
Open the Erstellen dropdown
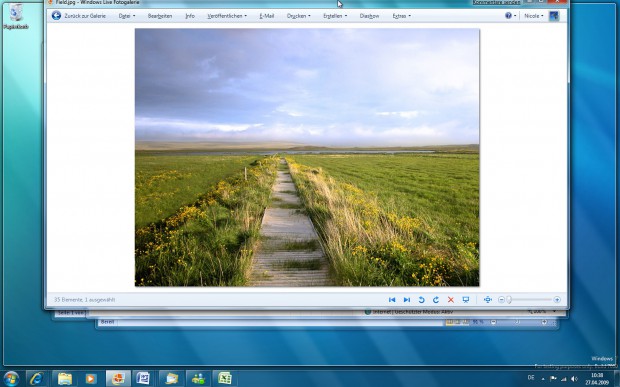click(335, 16)
